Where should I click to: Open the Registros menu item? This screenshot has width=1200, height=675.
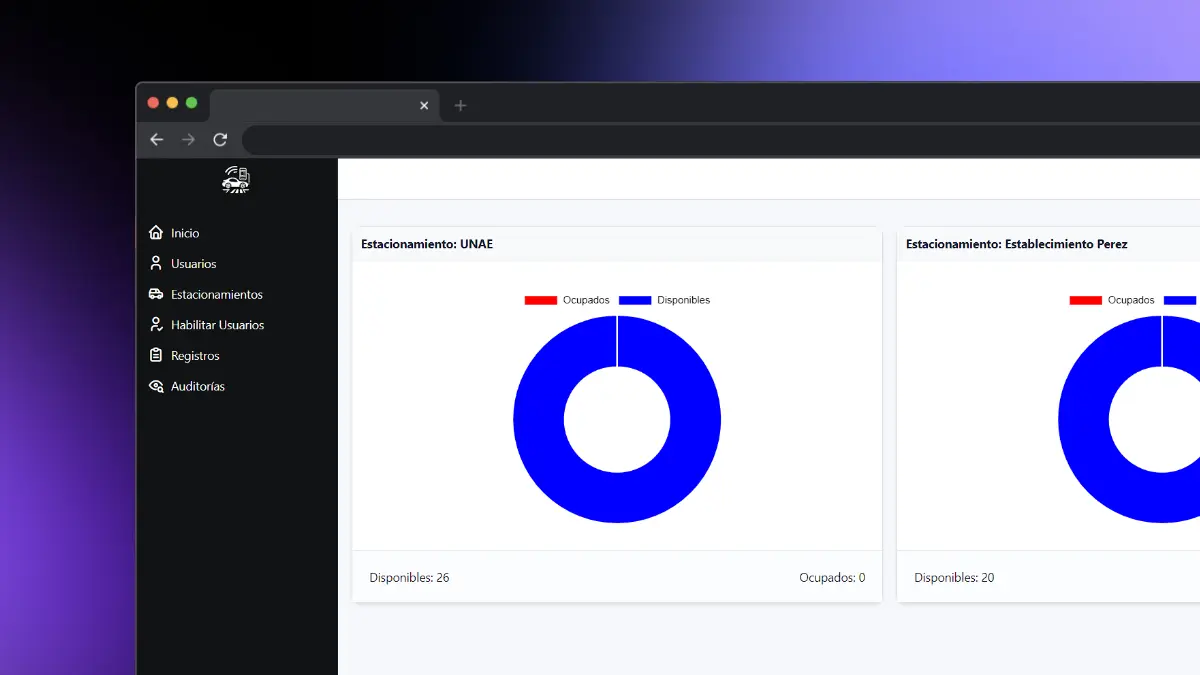(195, 356)
